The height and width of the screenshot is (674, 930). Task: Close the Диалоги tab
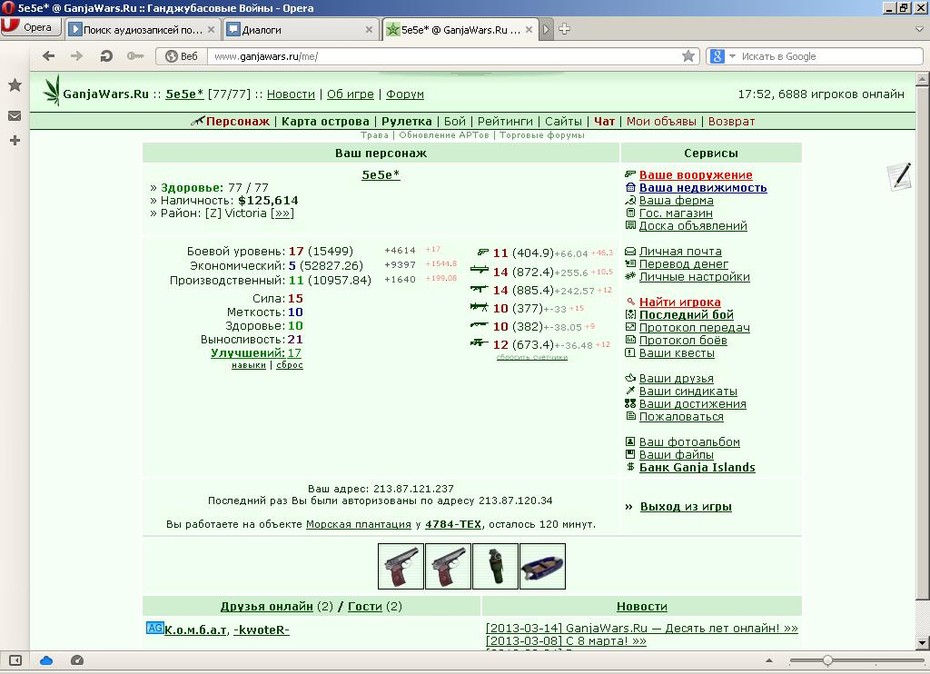click(x=369, y=30)
